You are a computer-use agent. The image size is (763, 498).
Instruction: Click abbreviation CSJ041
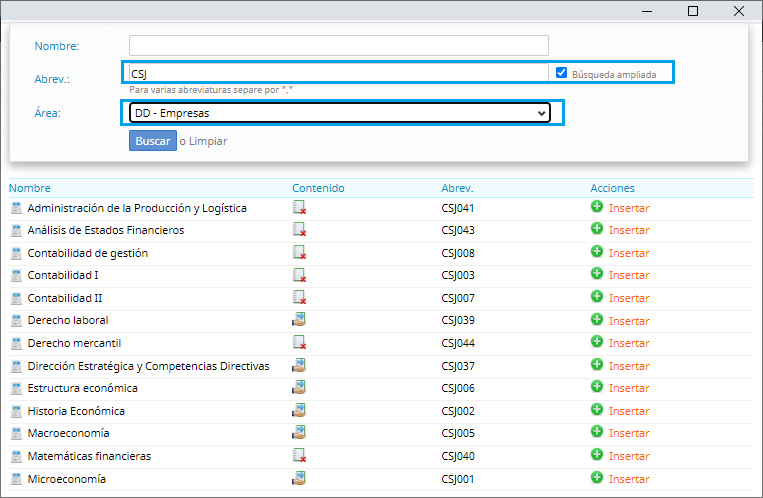tap(457, 208)
